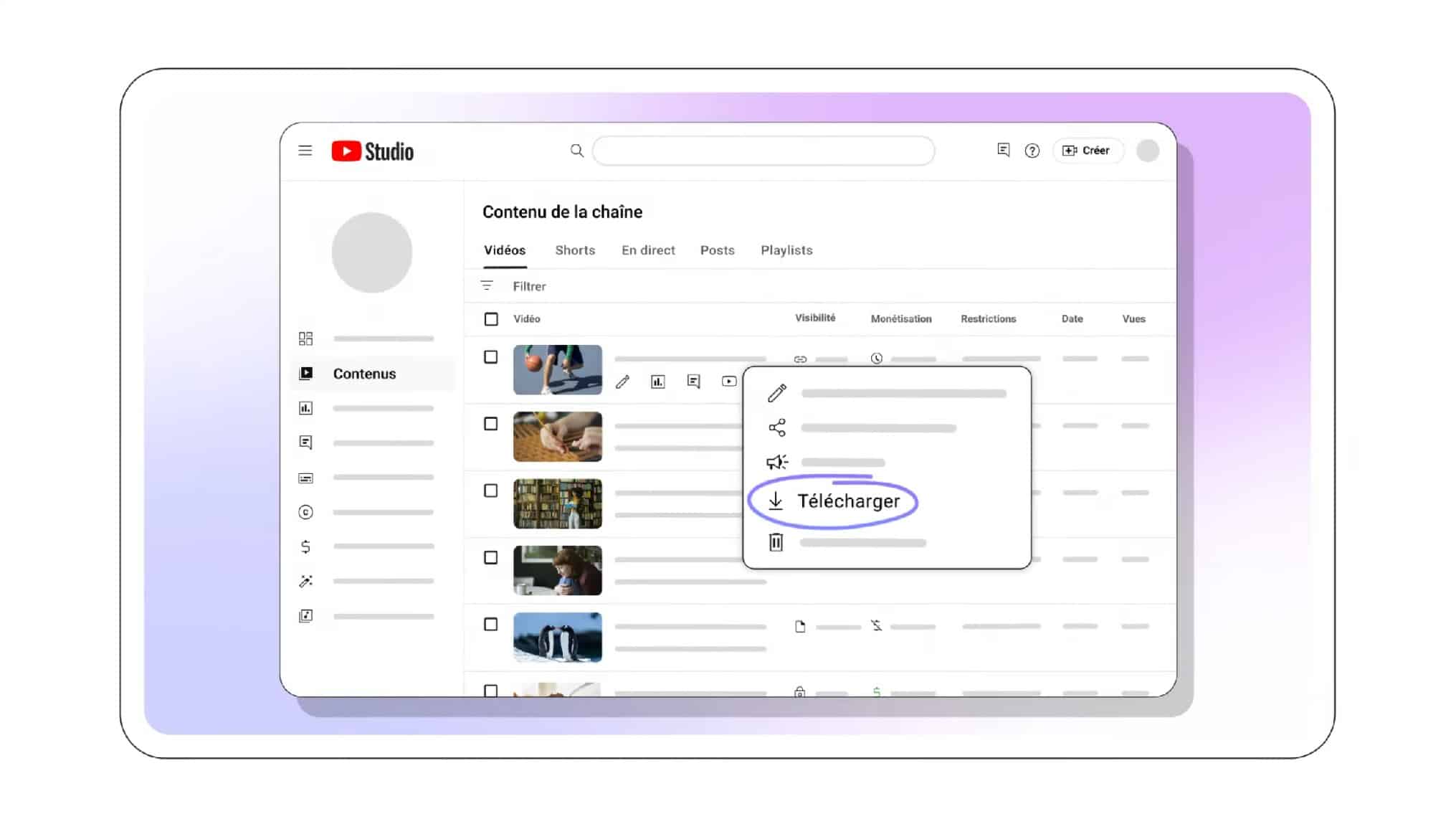Click the trash delete icon in the context menu
Viewport: 1456px width, 819px height.
(x=775, y=542)
